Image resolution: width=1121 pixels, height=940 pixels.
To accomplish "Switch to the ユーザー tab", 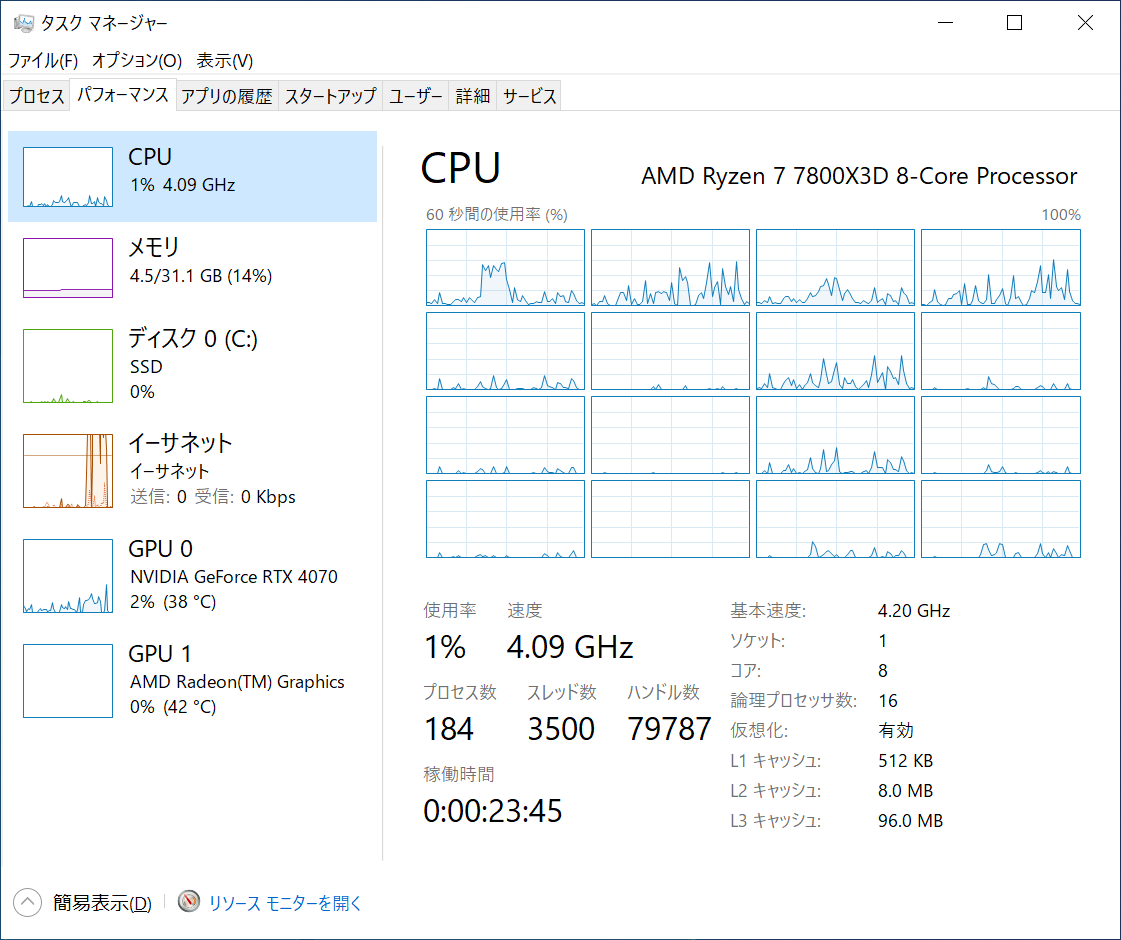I will pyautogui.click(x=415, y=97).
